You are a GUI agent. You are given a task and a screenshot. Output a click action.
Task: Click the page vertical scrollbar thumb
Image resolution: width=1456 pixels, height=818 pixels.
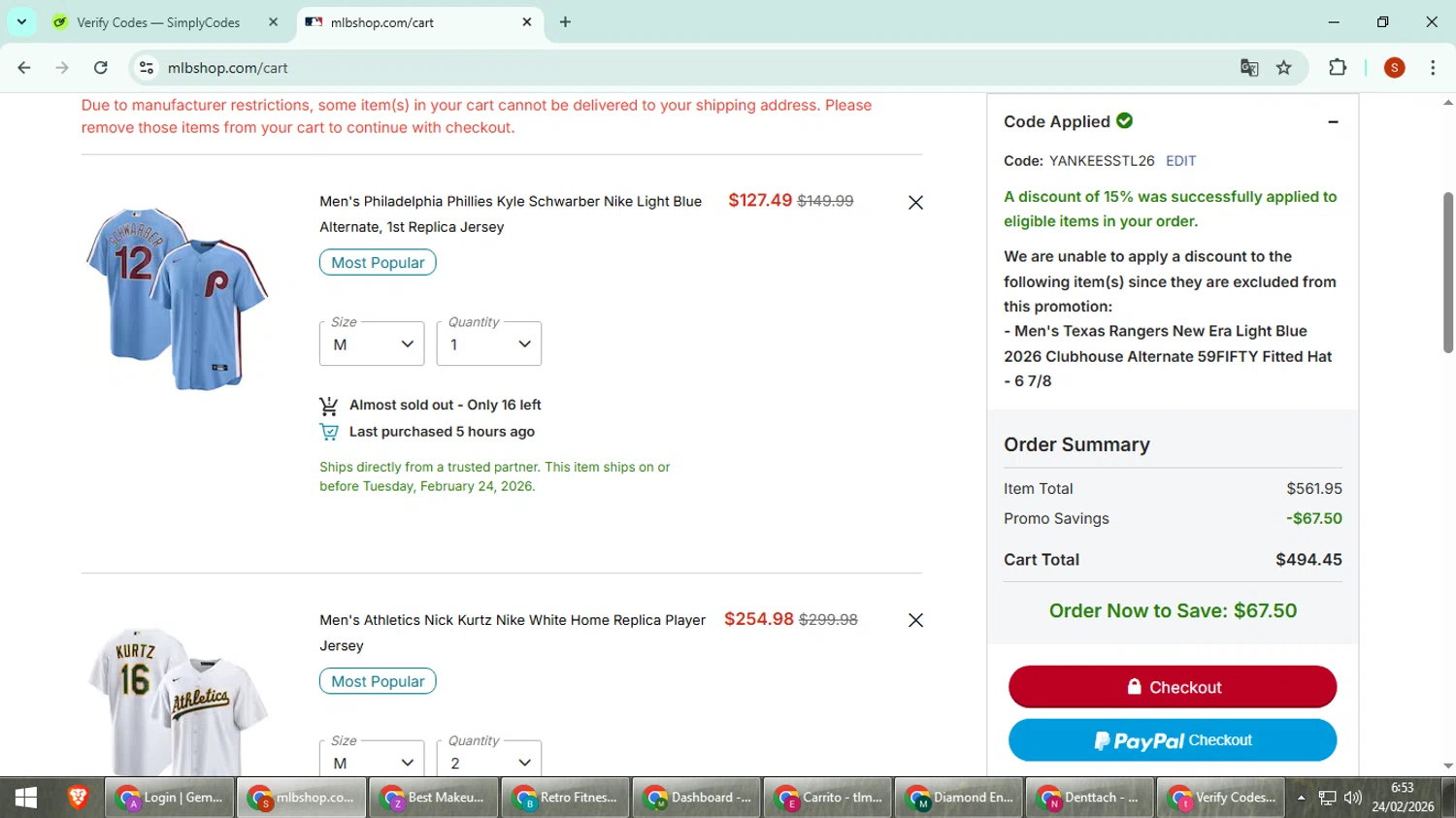1448,272
